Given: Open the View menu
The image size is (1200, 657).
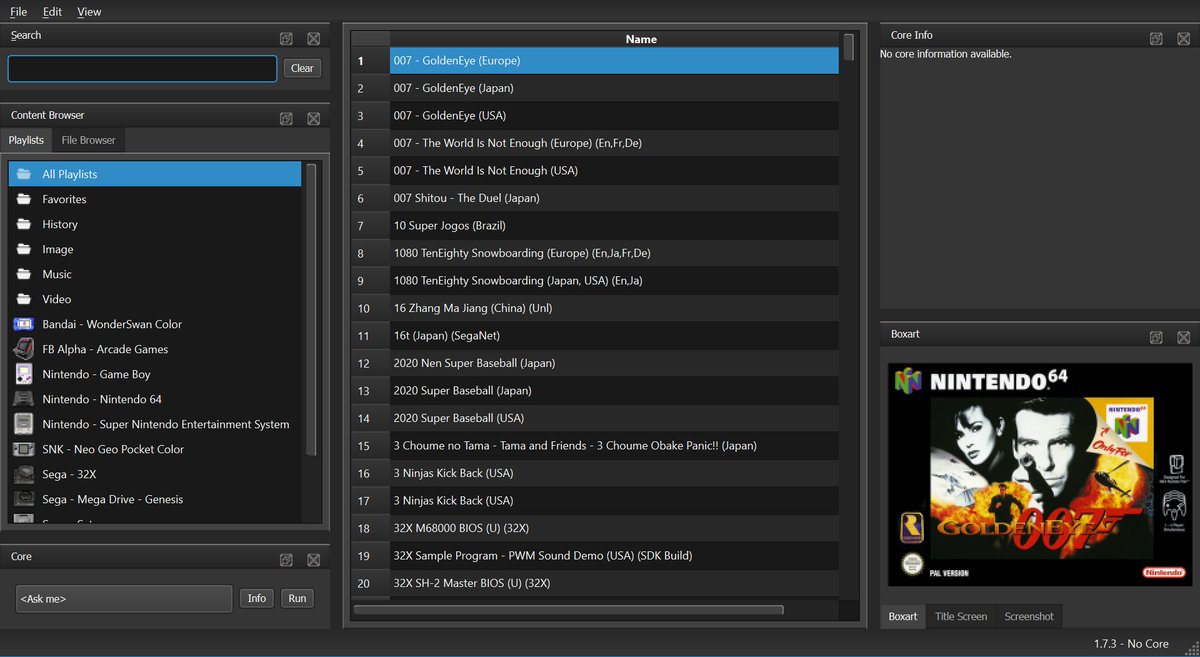Looking at the screenshot, I should [x=89, y=12].
